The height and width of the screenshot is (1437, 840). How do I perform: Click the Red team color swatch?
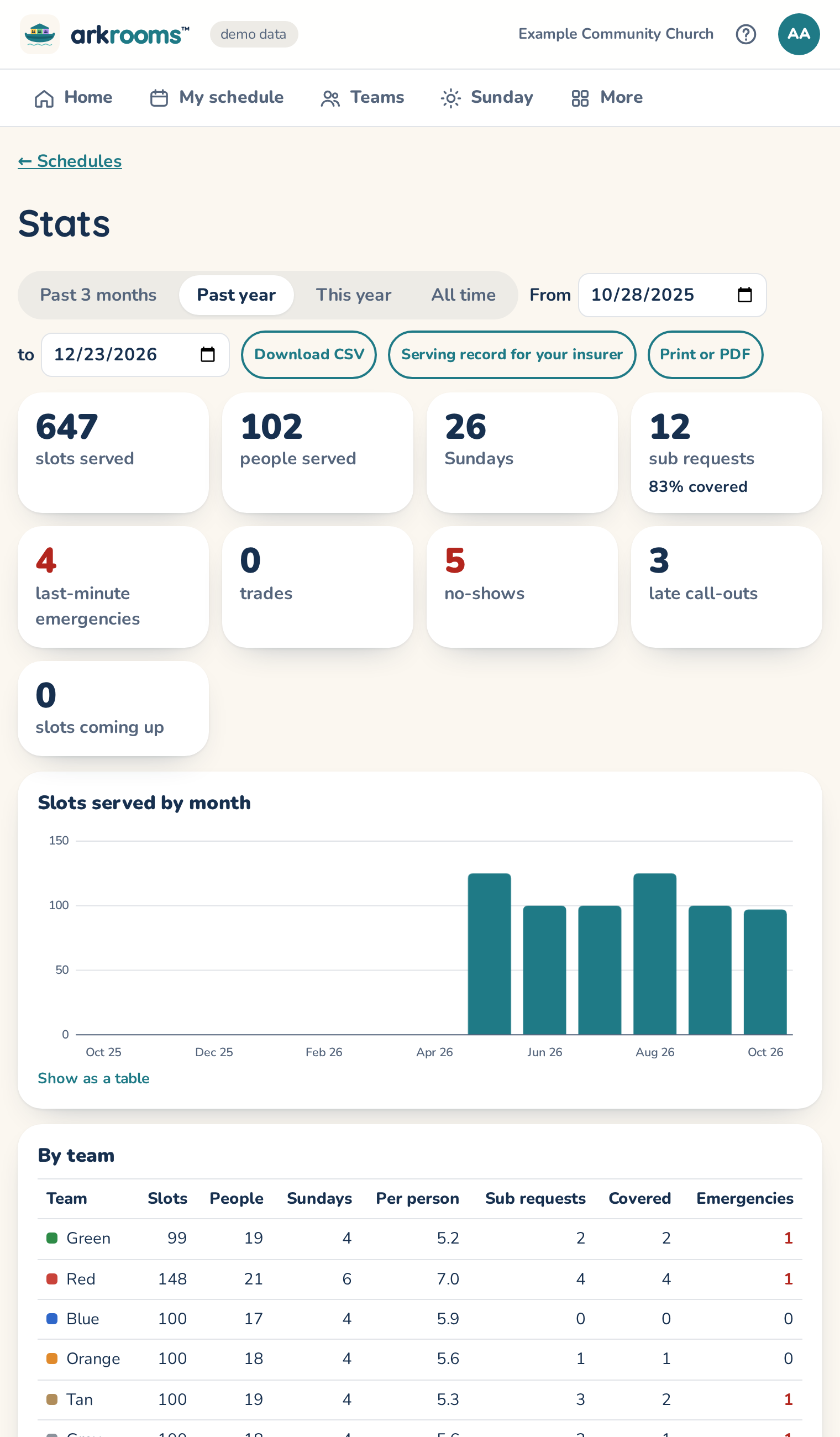click(x=52, y=1279)
